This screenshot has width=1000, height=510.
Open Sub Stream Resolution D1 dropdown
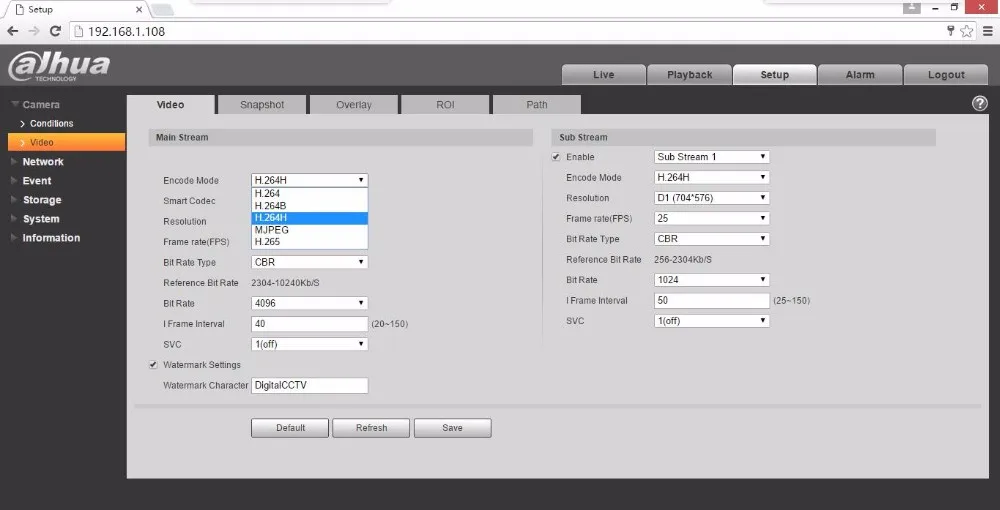712,198
